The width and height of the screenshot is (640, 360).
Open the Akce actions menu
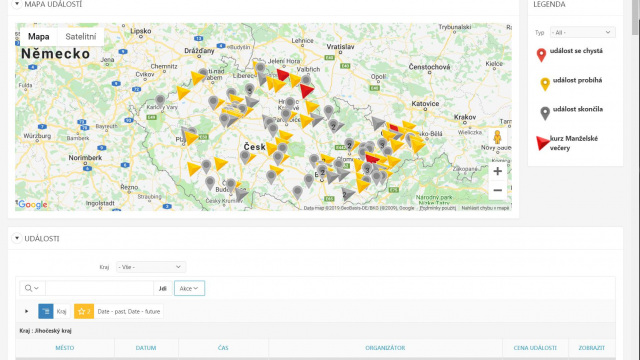coord(189,288)
